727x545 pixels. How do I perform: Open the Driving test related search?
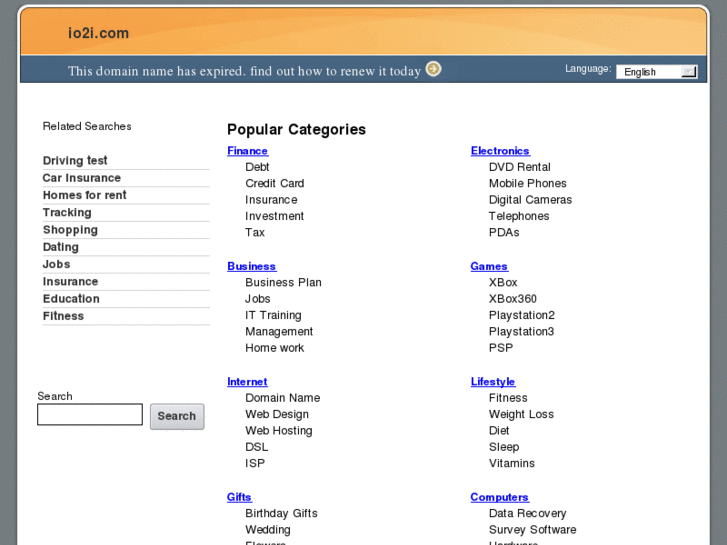(x=75, y=160)
